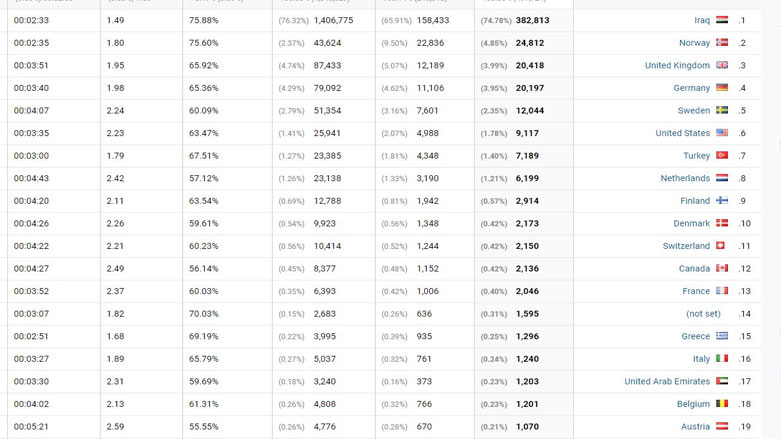The image size is (781, 439).
Task: Select the Denmark country link
Action: (691, 223)
